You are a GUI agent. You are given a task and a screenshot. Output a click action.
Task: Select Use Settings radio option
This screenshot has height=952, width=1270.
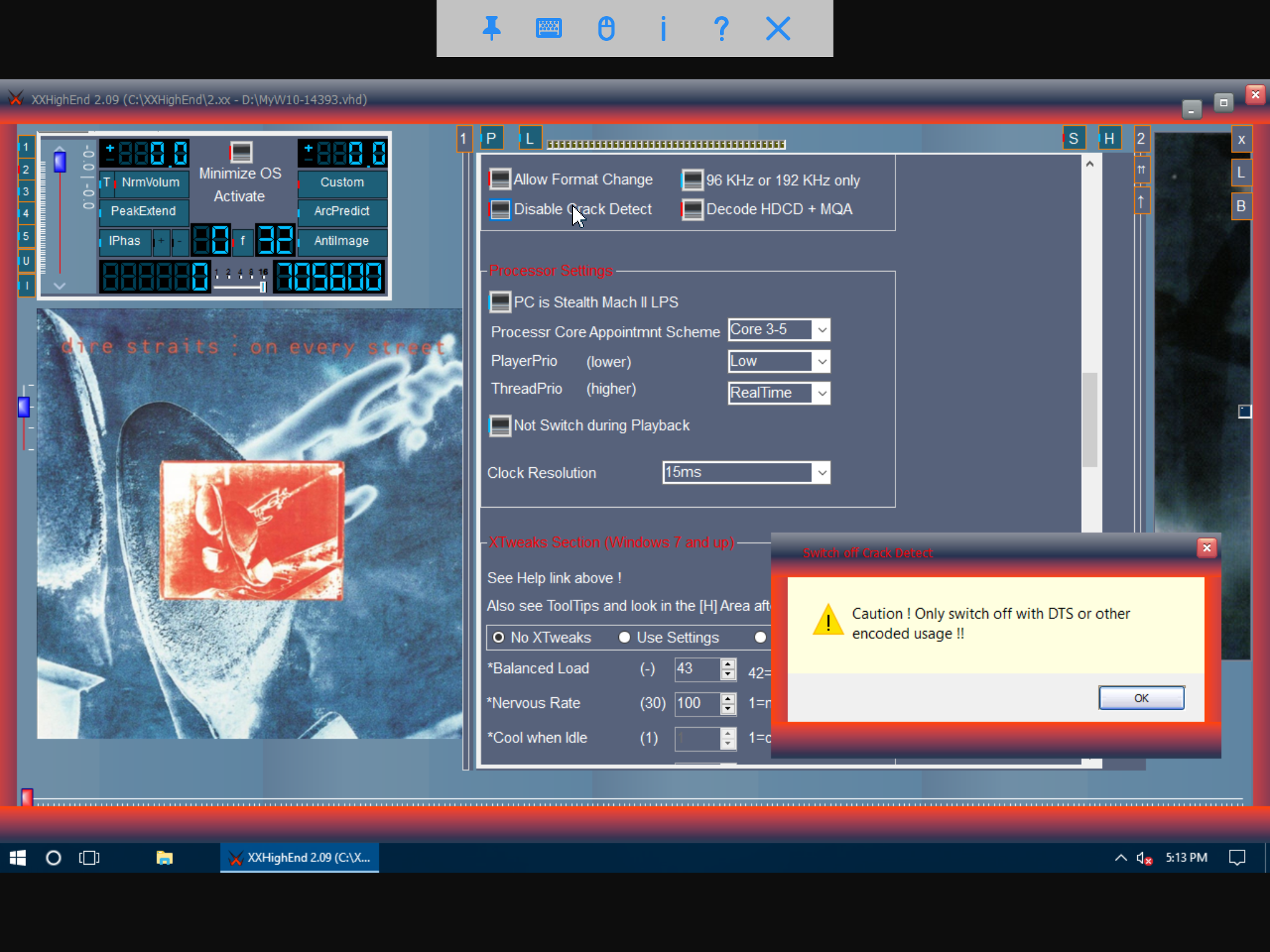624,637
